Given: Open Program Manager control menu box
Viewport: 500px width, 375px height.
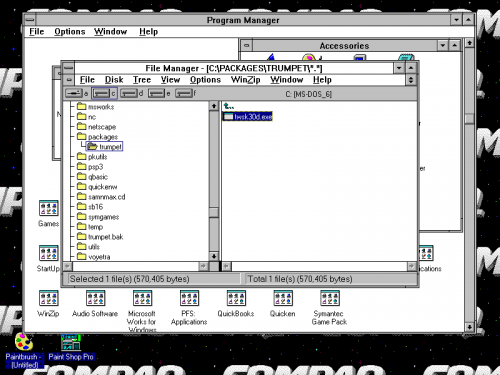Looking at the screenshot, I should pyautogui.click(x=30, y=20).
